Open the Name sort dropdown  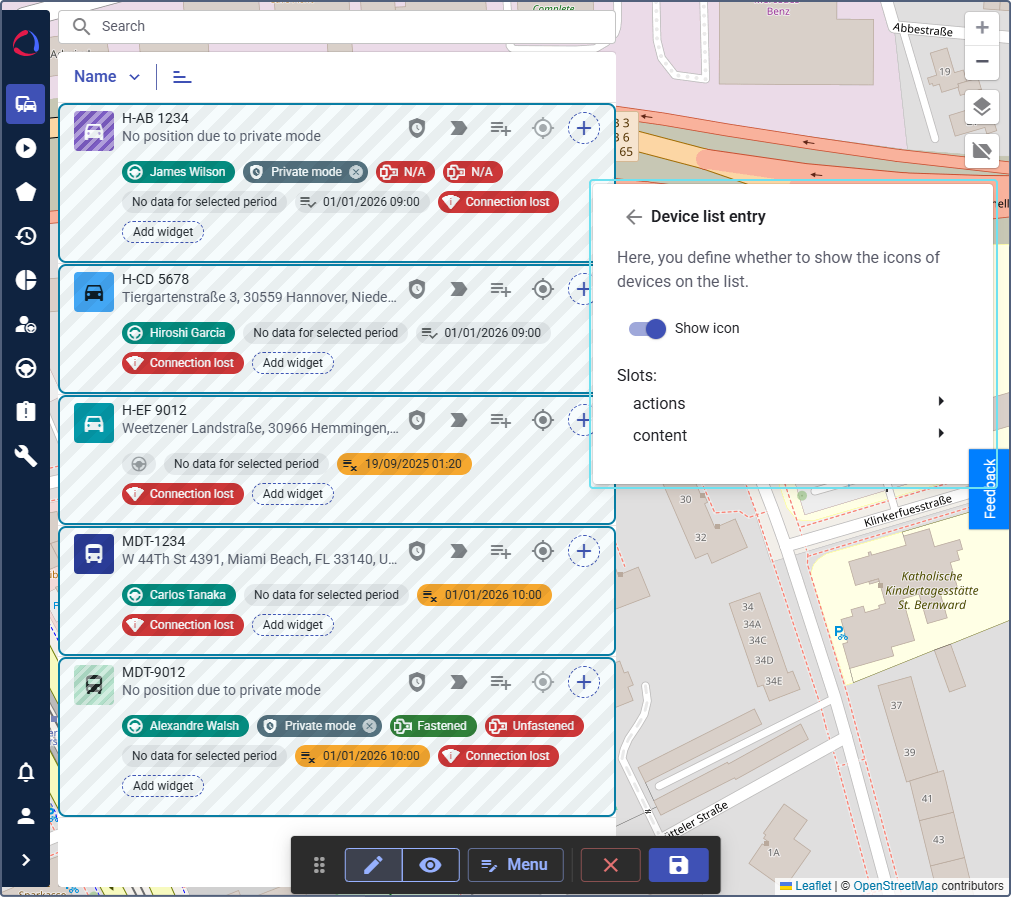108,77
